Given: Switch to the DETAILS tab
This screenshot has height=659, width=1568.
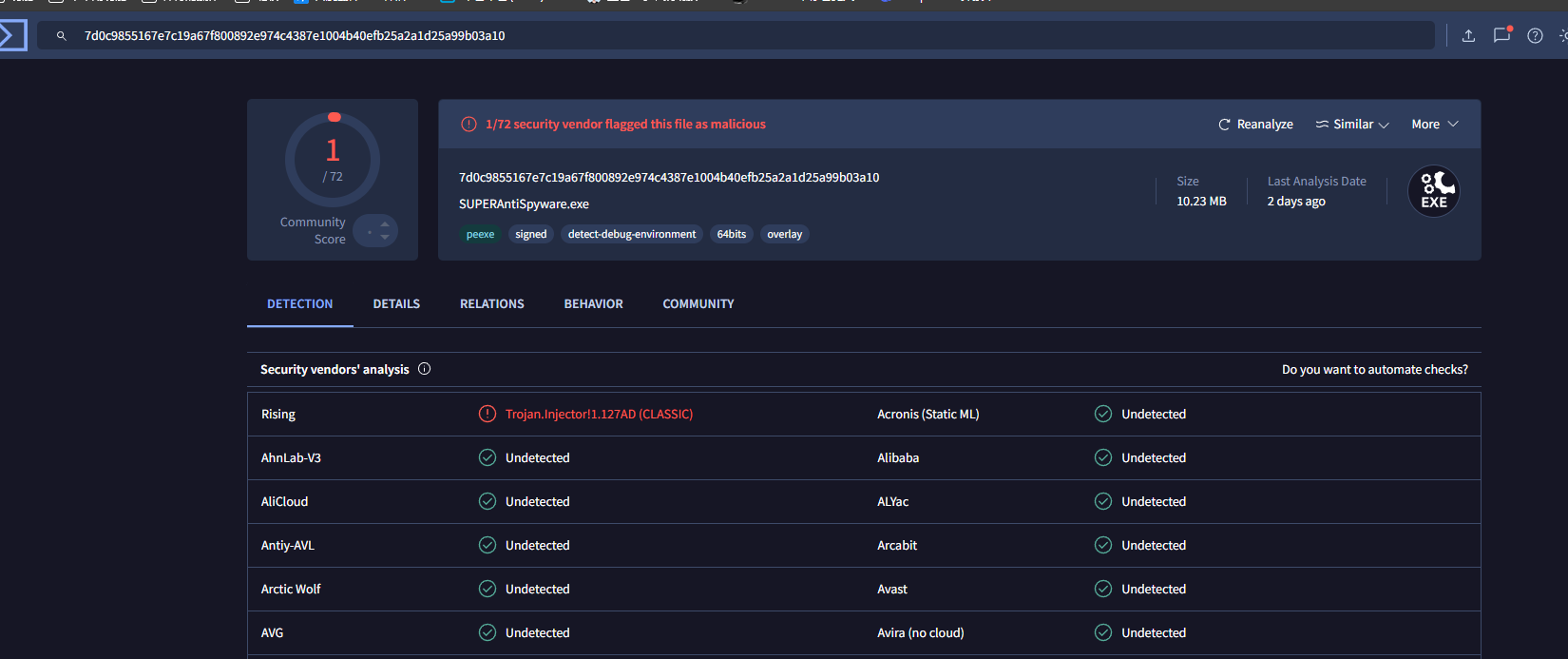Looking at the screenshot, I should coord(396,304).
